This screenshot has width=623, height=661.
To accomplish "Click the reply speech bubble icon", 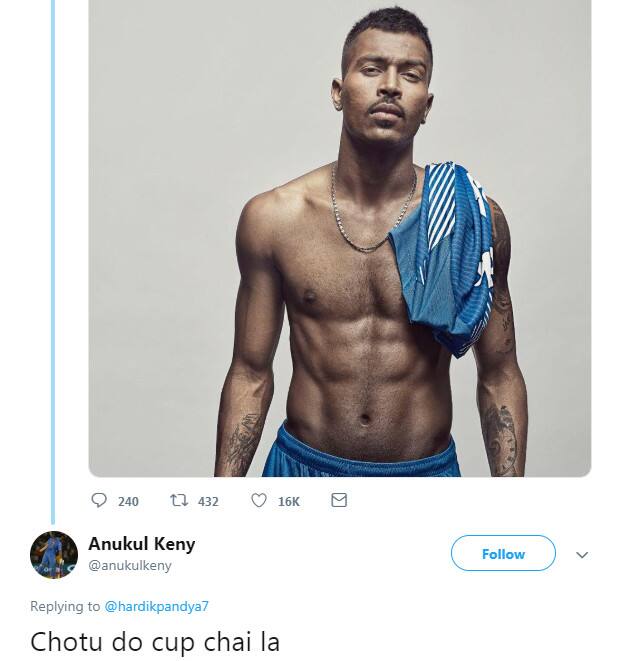I will pyautogui.click(x=99, y=500).
